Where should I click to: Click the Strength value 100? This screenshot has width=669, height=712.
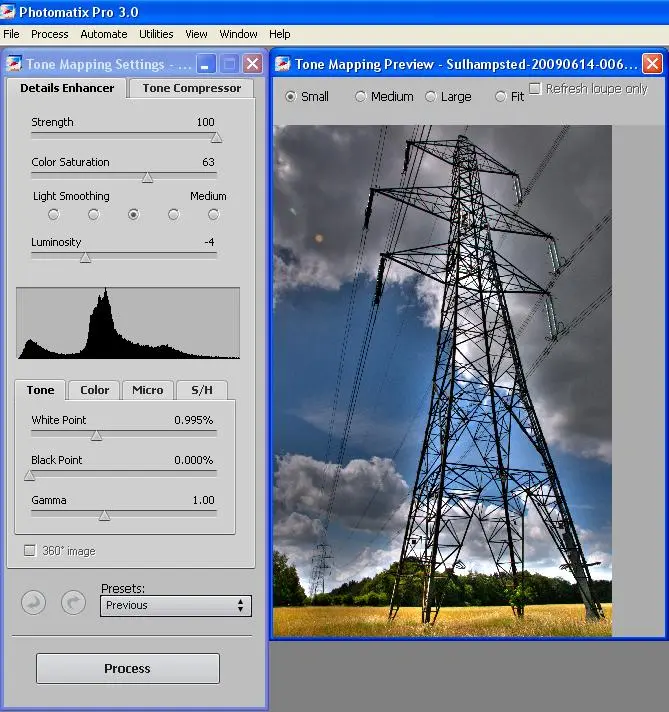[205, 122]
